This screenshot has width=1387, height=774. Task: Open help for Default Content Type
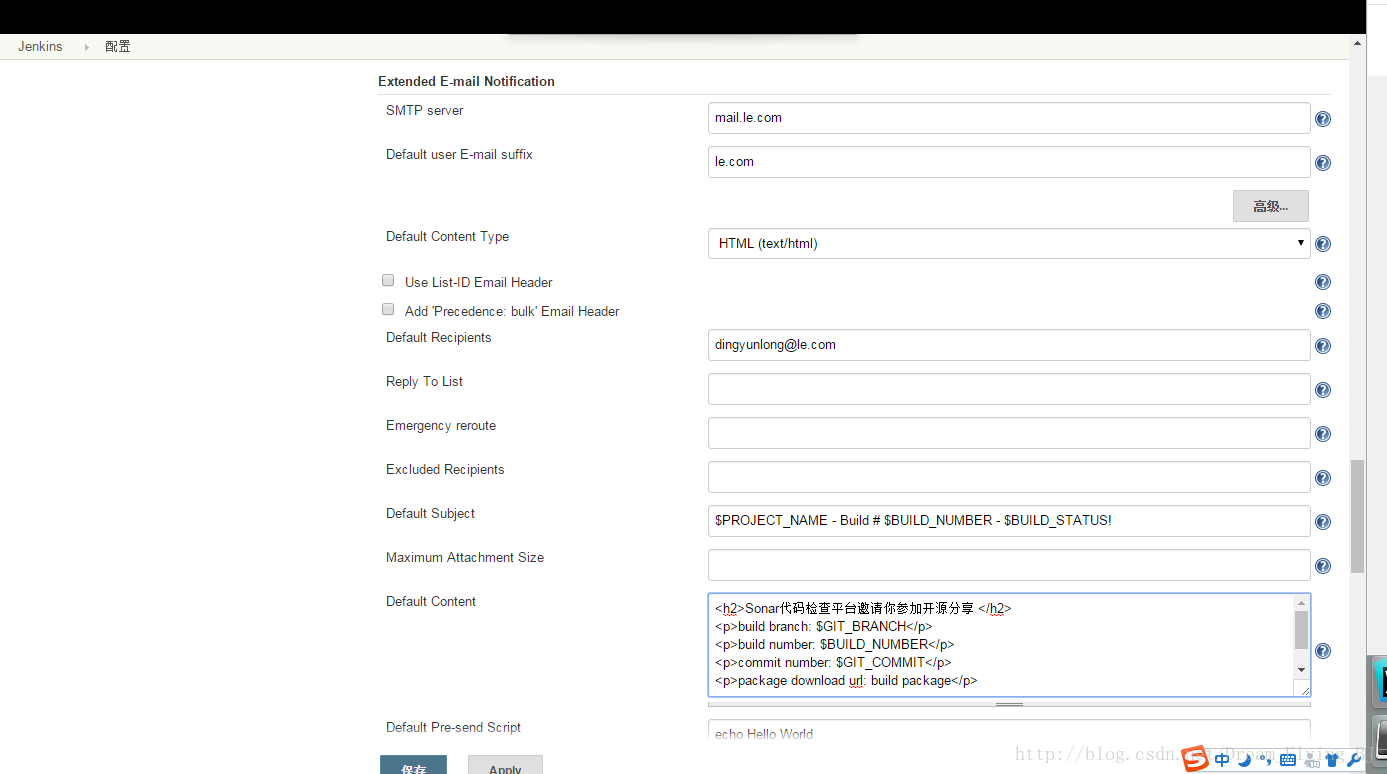(1322, 244)
